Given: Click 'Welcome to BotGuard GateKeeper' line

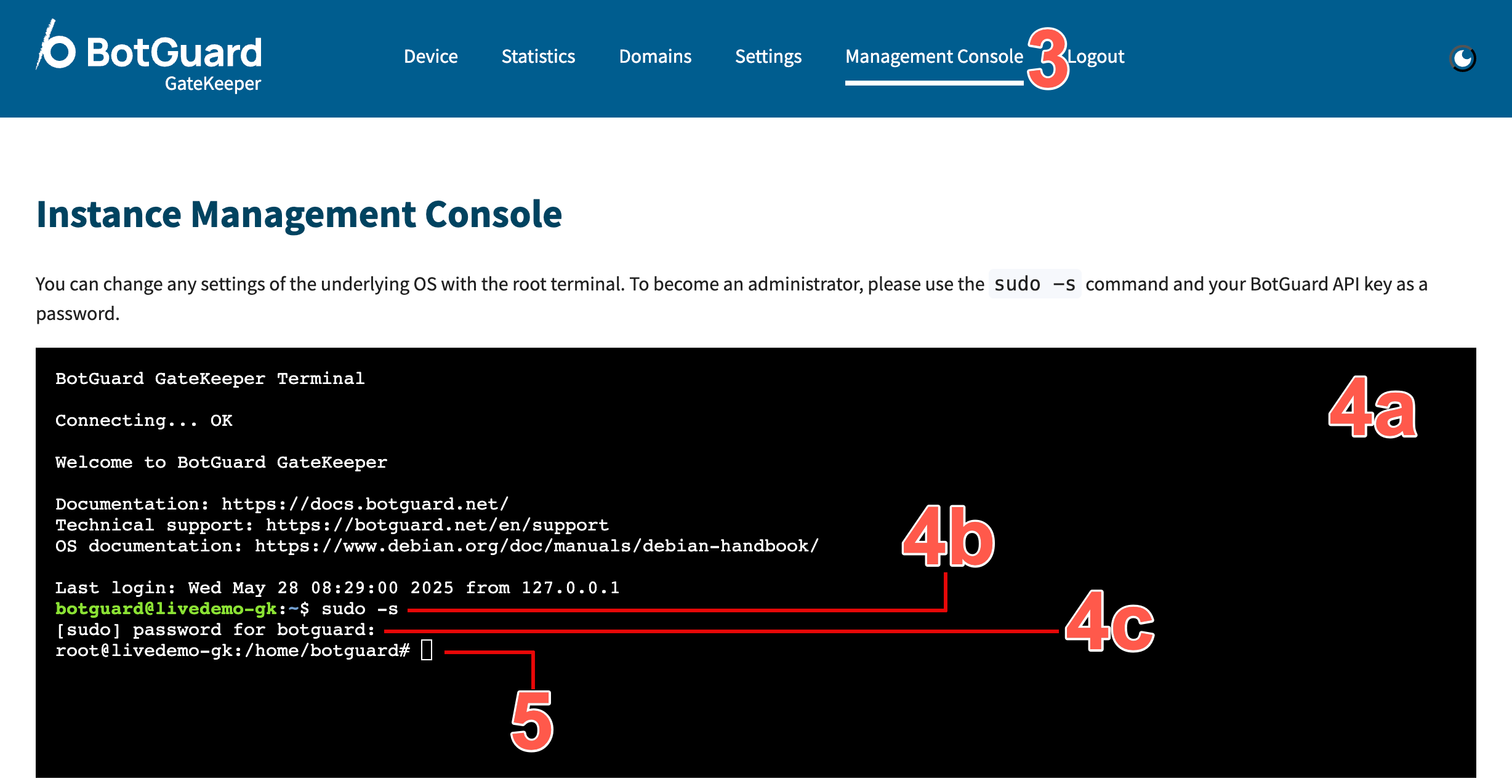Looking at the screenshot, I should (x=221, y=462).
